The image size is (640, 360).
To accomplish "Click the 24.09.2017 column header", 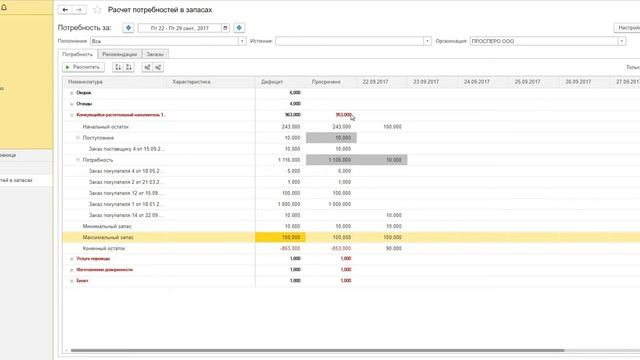I will 483,82.
